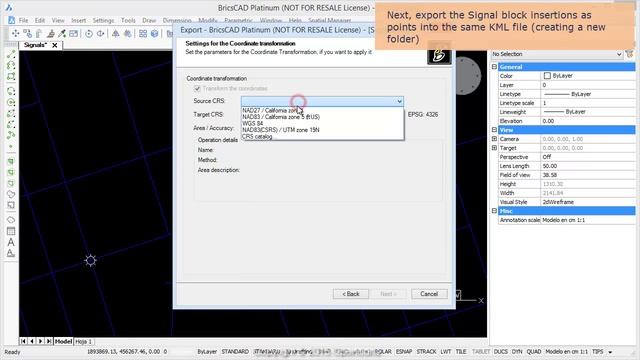Image resolution: width=640 pixels, height=360 pixels.
Task: Click the next layout arrow
Action: (x=40, y=341)
